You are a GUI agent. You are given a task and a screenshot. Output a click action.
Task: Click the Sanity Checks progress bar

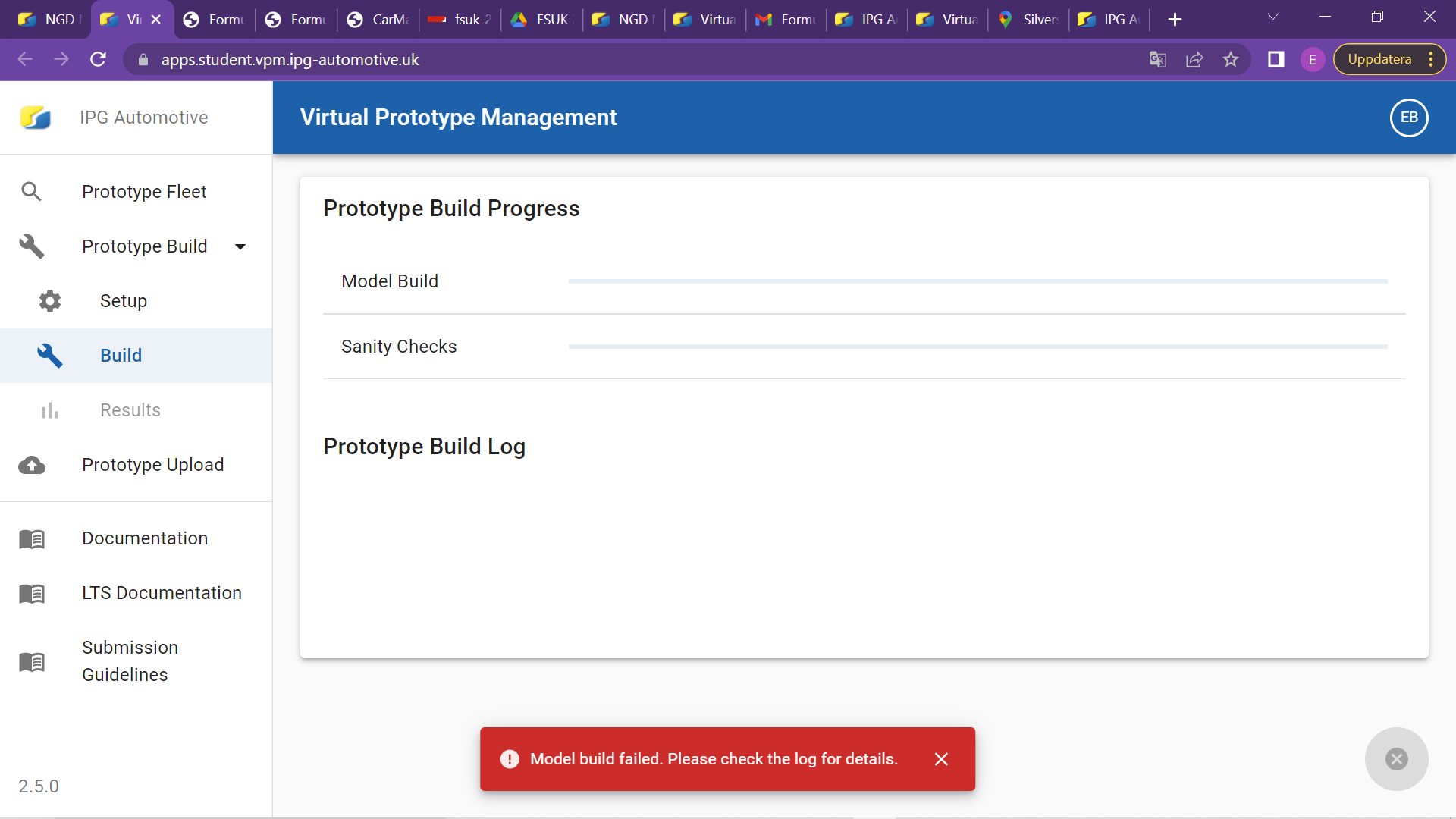(978, 347)
